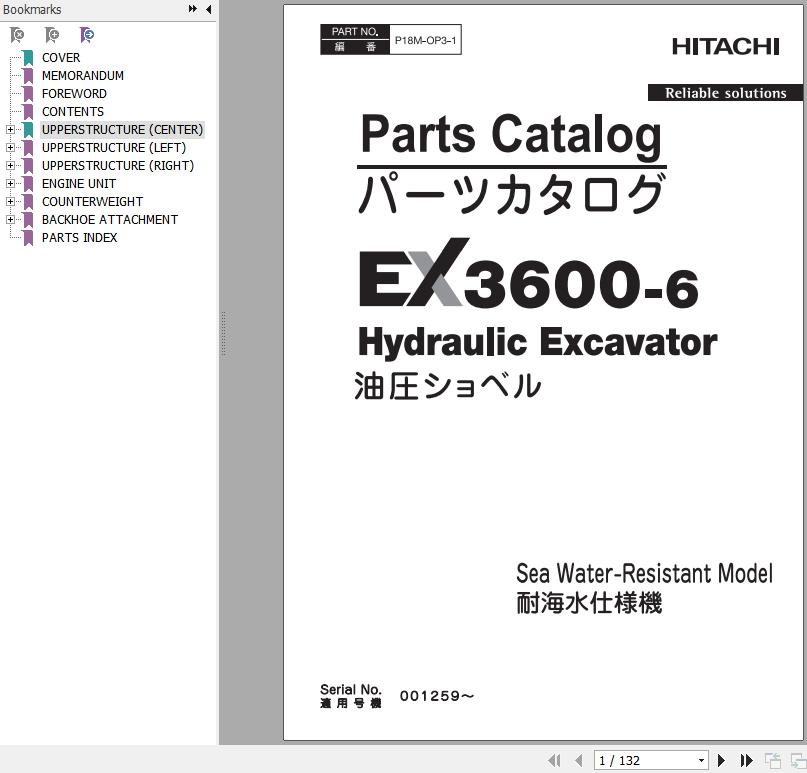Click the Bookmarks panel title
Screen dimensions: 807x773
[32, 9]
